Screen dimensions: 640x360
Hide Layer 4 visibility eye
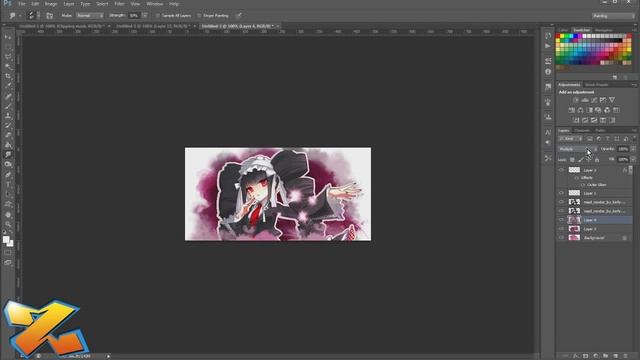tap(561, 220)
